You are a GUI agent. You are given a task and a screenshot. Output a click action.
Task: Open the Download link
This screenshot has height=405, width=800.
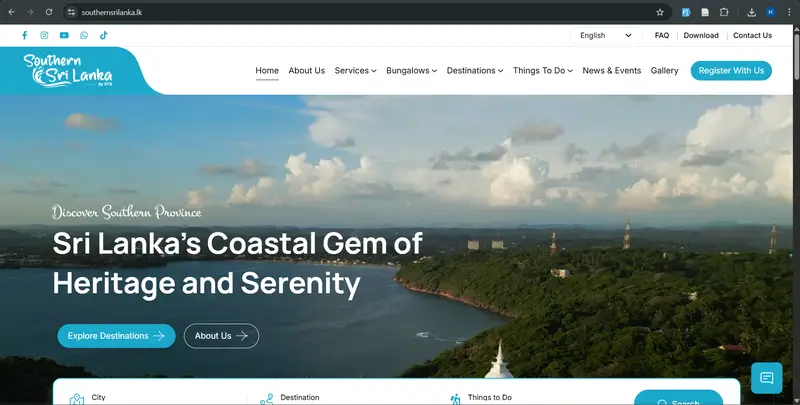coord(701,35)
